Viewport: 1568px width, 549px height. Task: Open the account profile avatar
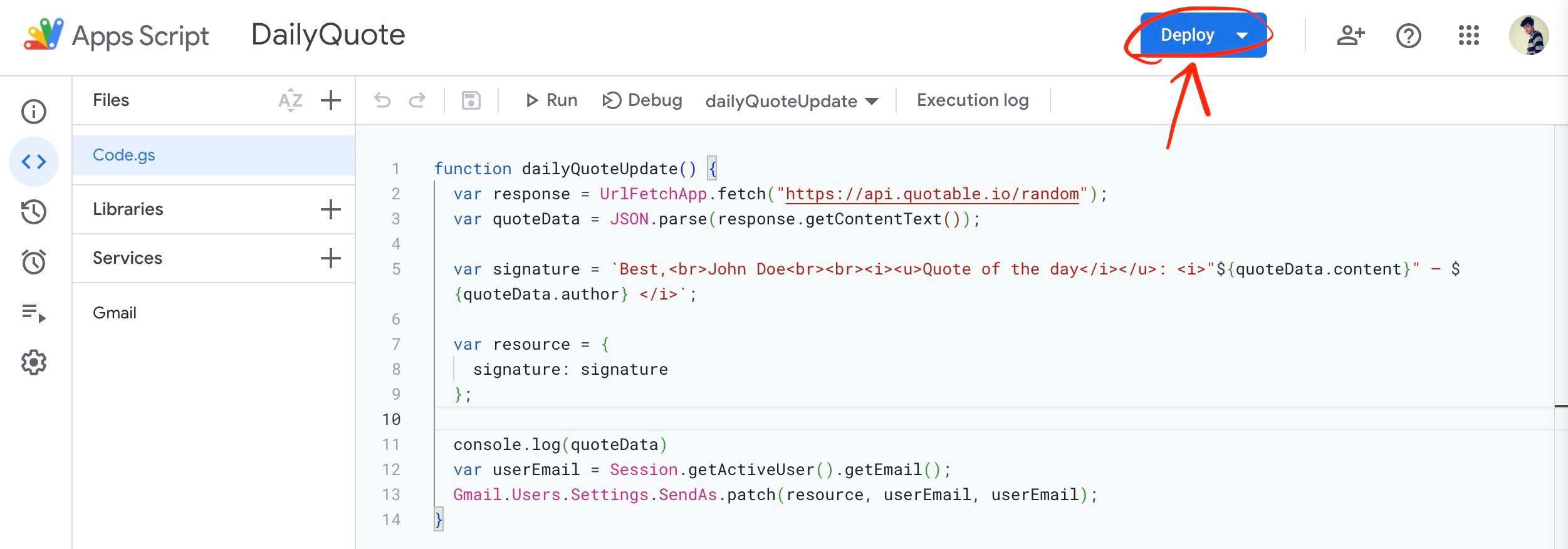coord(1529,35)
